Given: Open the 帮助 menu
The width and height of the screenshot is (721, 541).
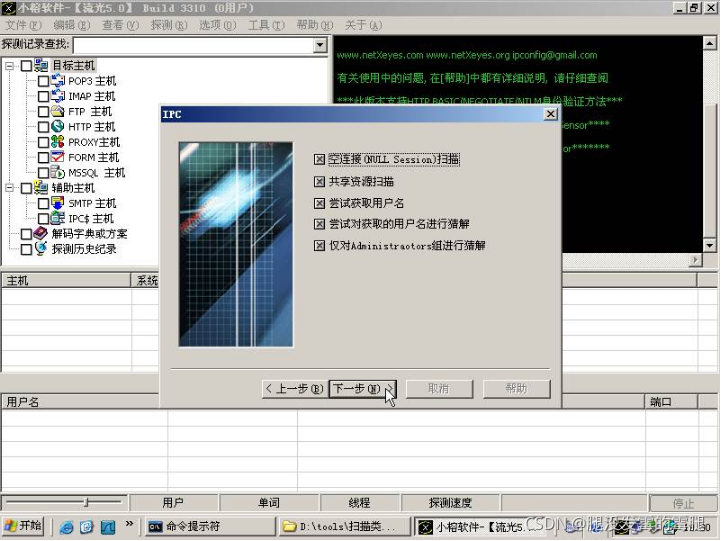Looking at the screenshot, I should click(315, 25).
